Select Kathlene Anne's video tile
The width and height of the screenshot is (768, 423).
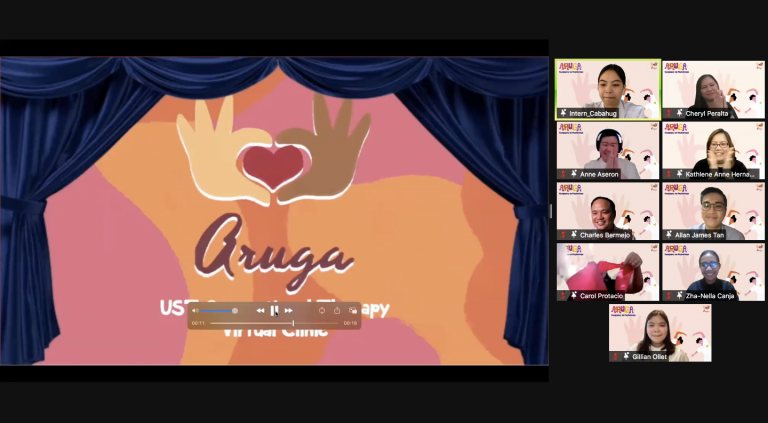(x=713, y=150)
